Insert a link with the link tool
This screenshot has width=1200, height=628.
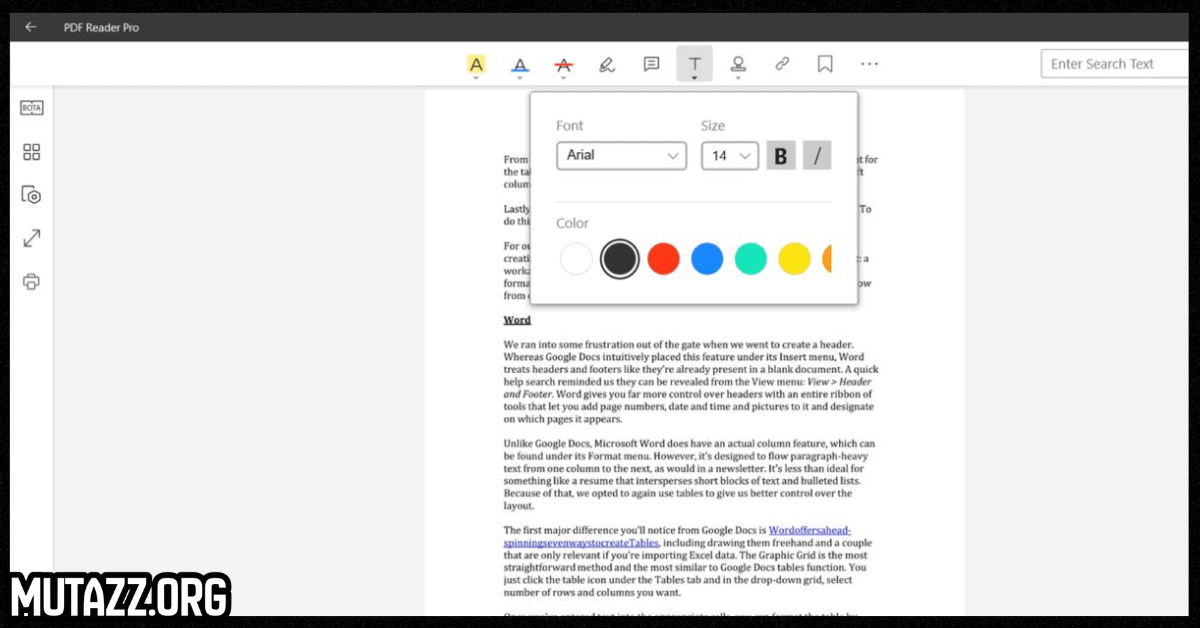click(x=782, y=64)
